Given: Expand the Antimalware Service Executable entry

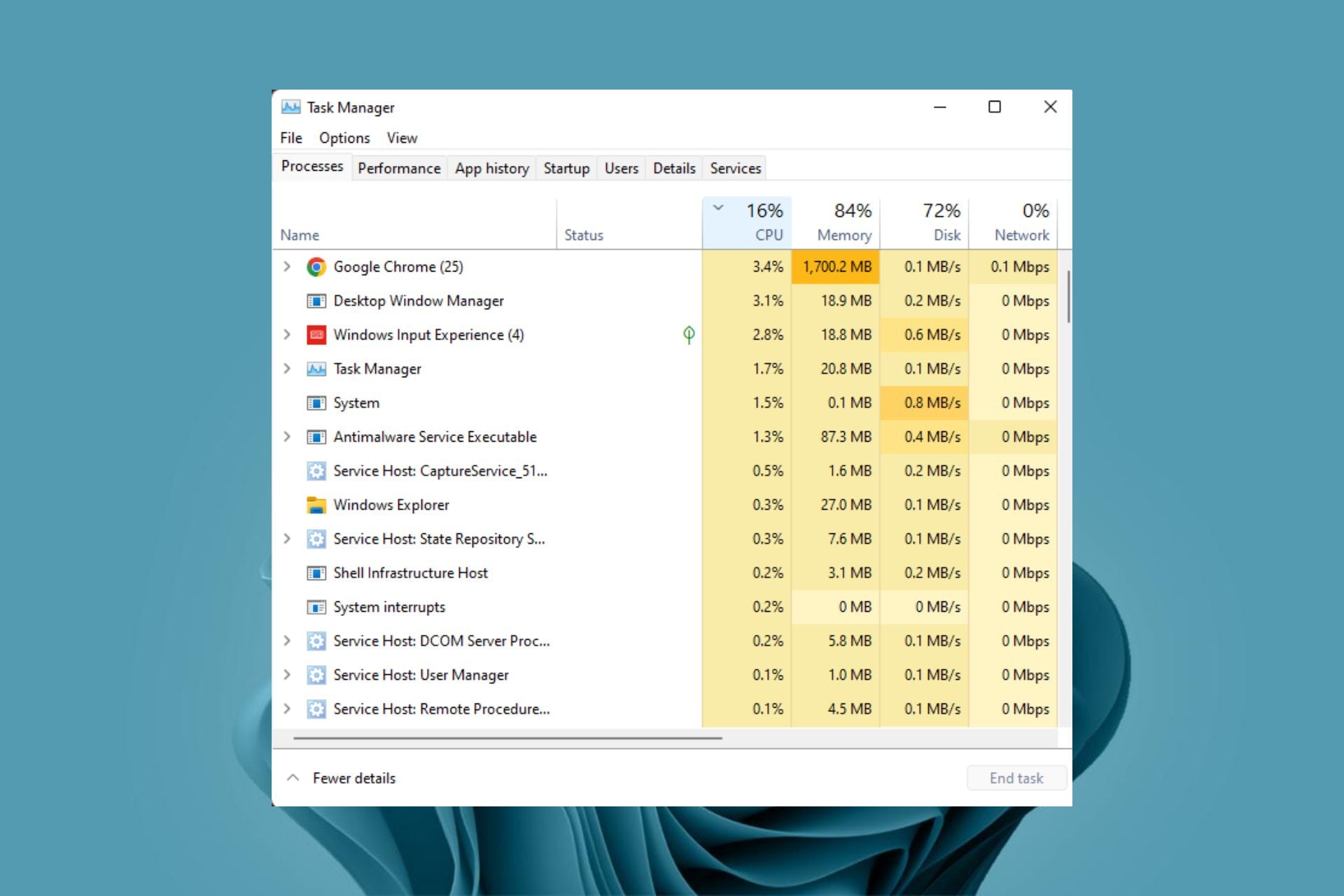Looking at the screenshot, I should tap(287, 437).
